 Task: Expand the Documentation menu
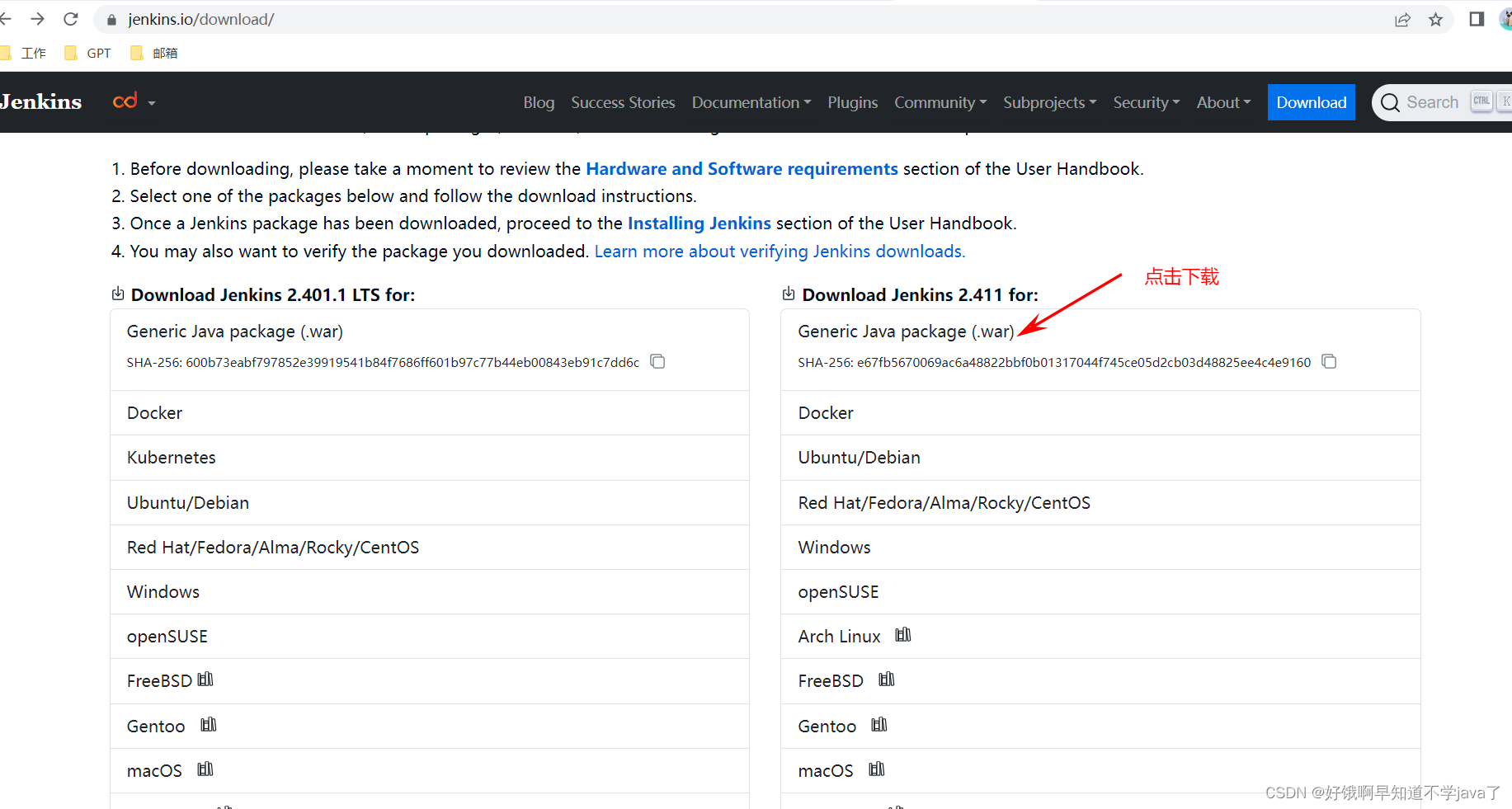click(x=751, y=102)
